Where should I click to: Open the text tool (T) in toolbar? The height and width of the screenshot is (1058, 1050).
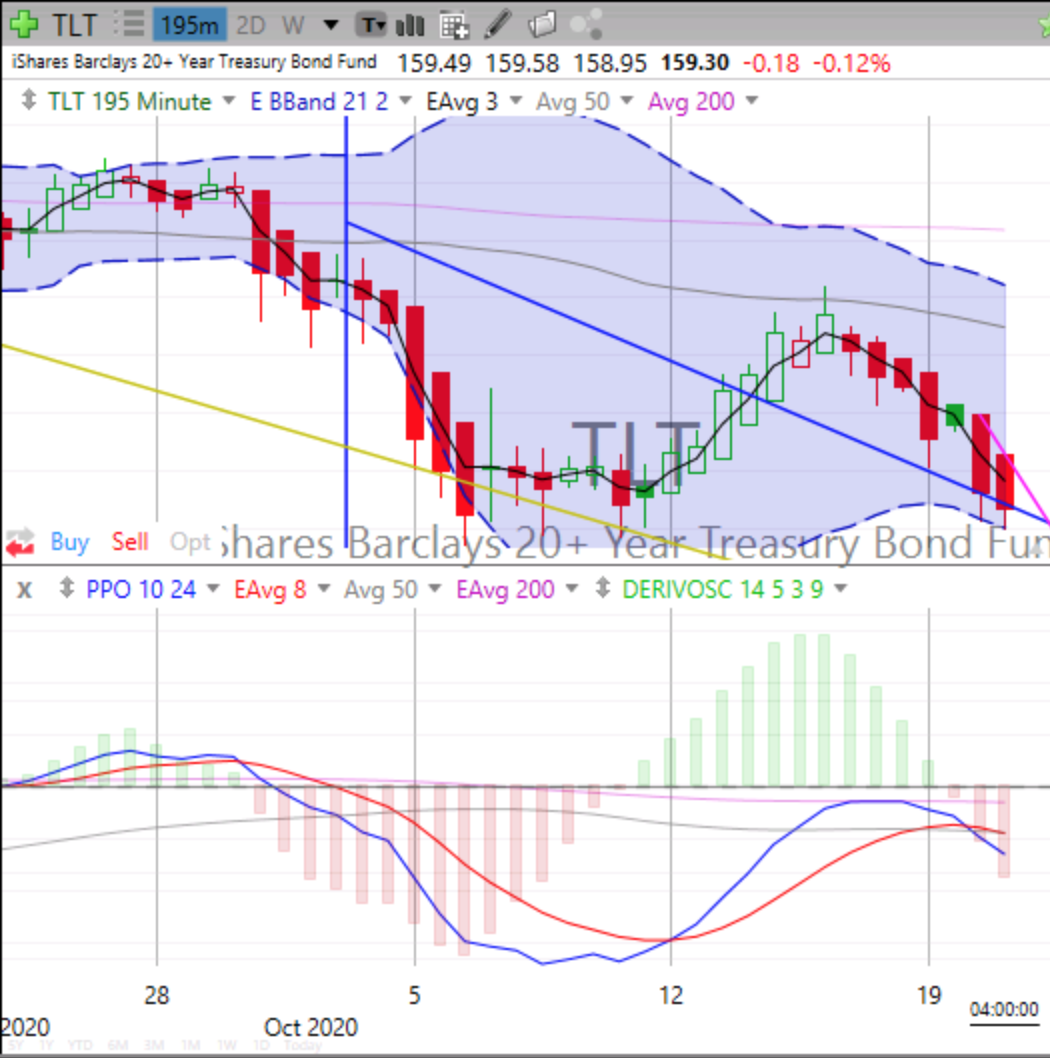click(x=370, y=25)
